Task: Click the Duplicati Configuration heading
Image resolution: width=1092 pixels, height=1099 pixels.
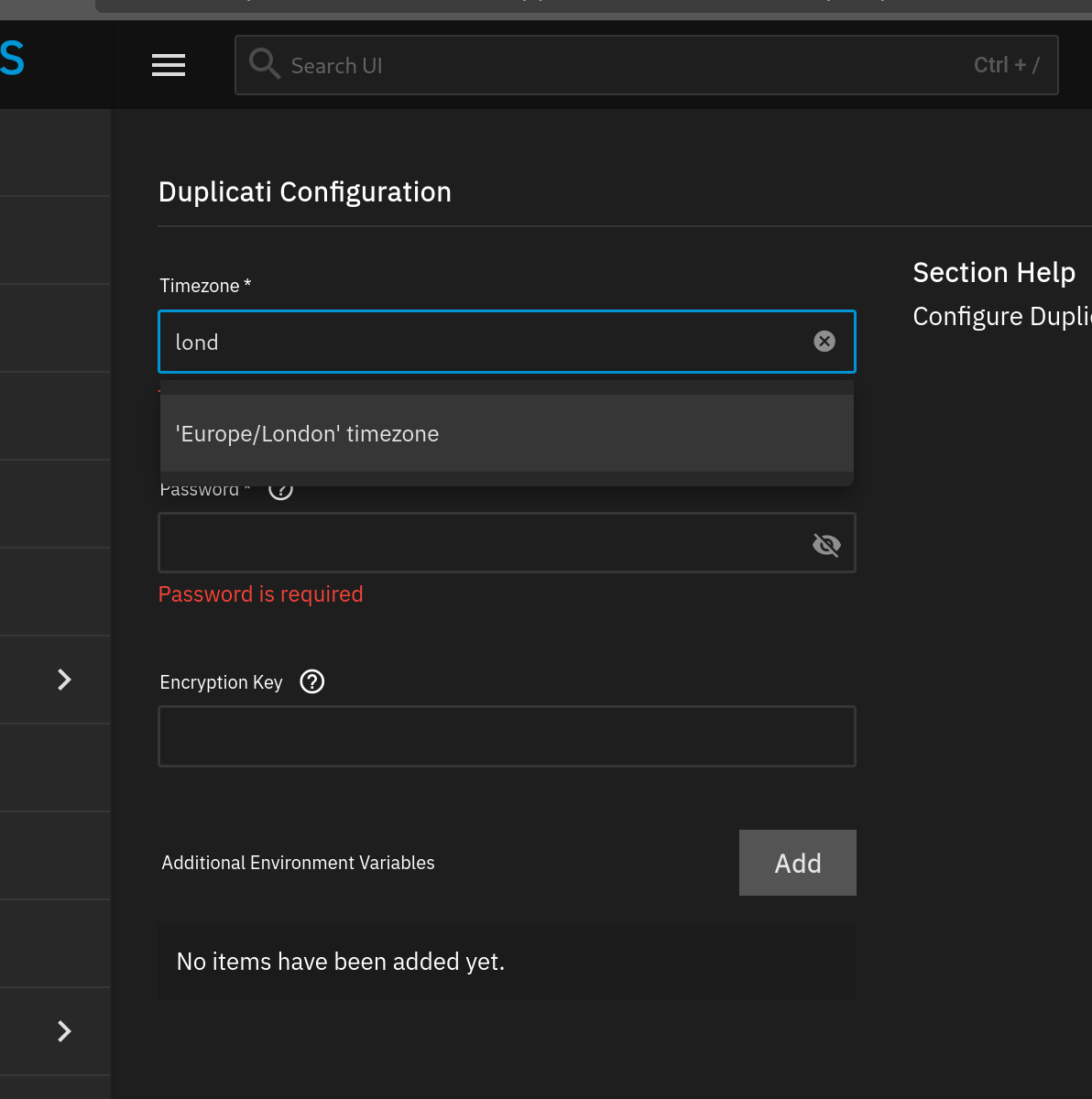Action: (x=305, y=192)
